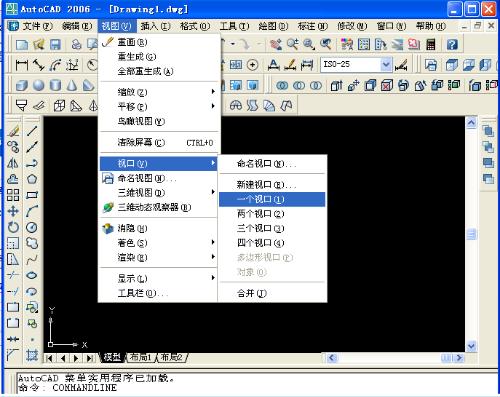This screenshot has width=500, height=397.
Task: Choose 消隐(H) menu entry
Action: (x=160, y=228)
